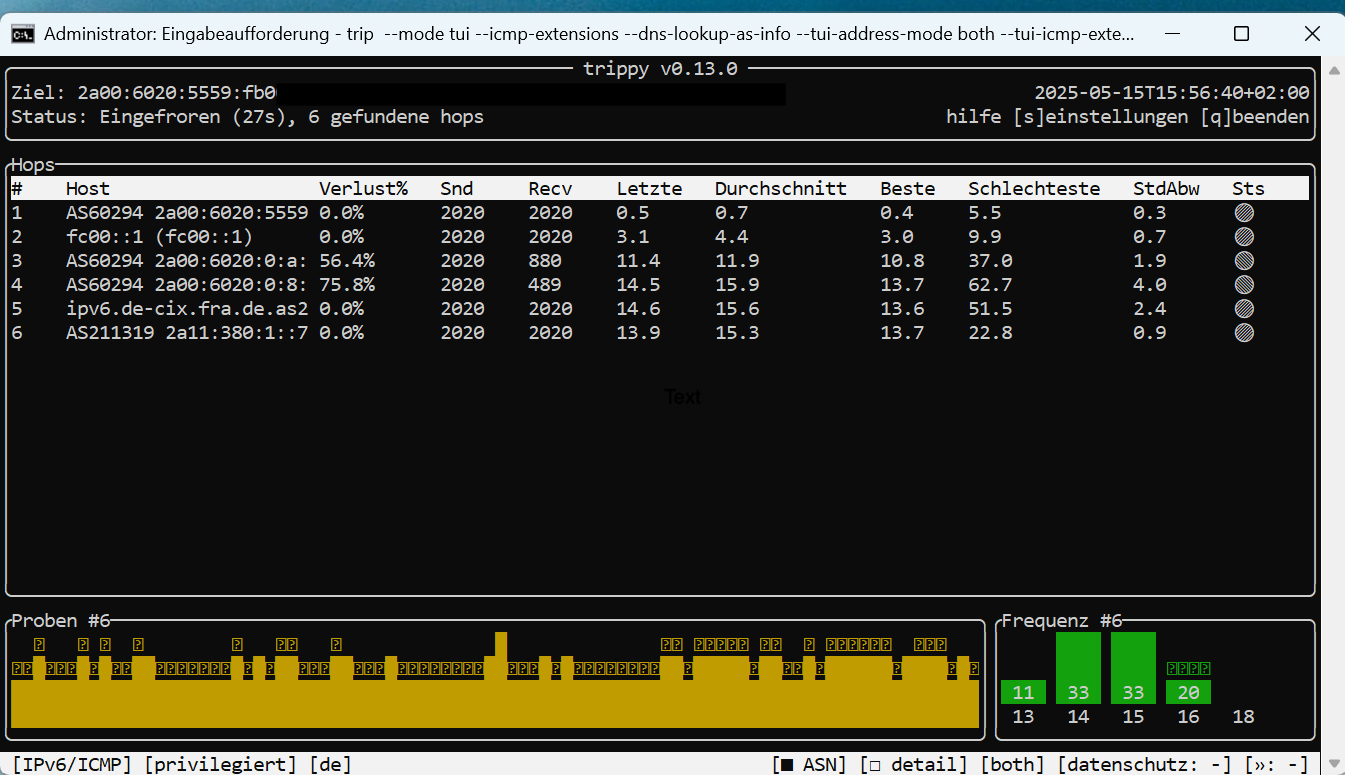This screenshot has height=775, width=1345.
Task: Toggle the ASN indicator in status bar
Action: 809,764
